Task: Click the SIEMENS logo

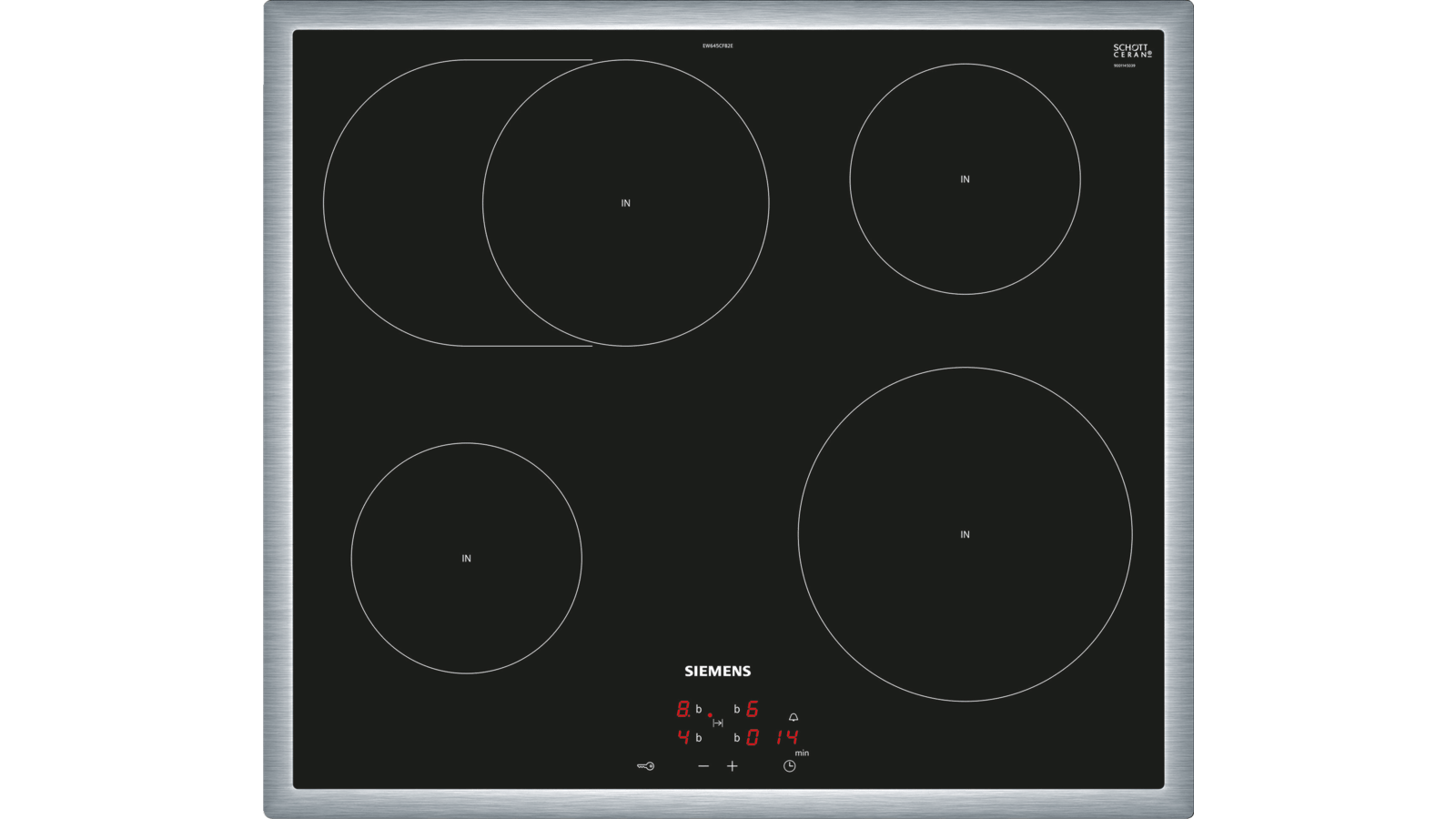Action: 718,672
